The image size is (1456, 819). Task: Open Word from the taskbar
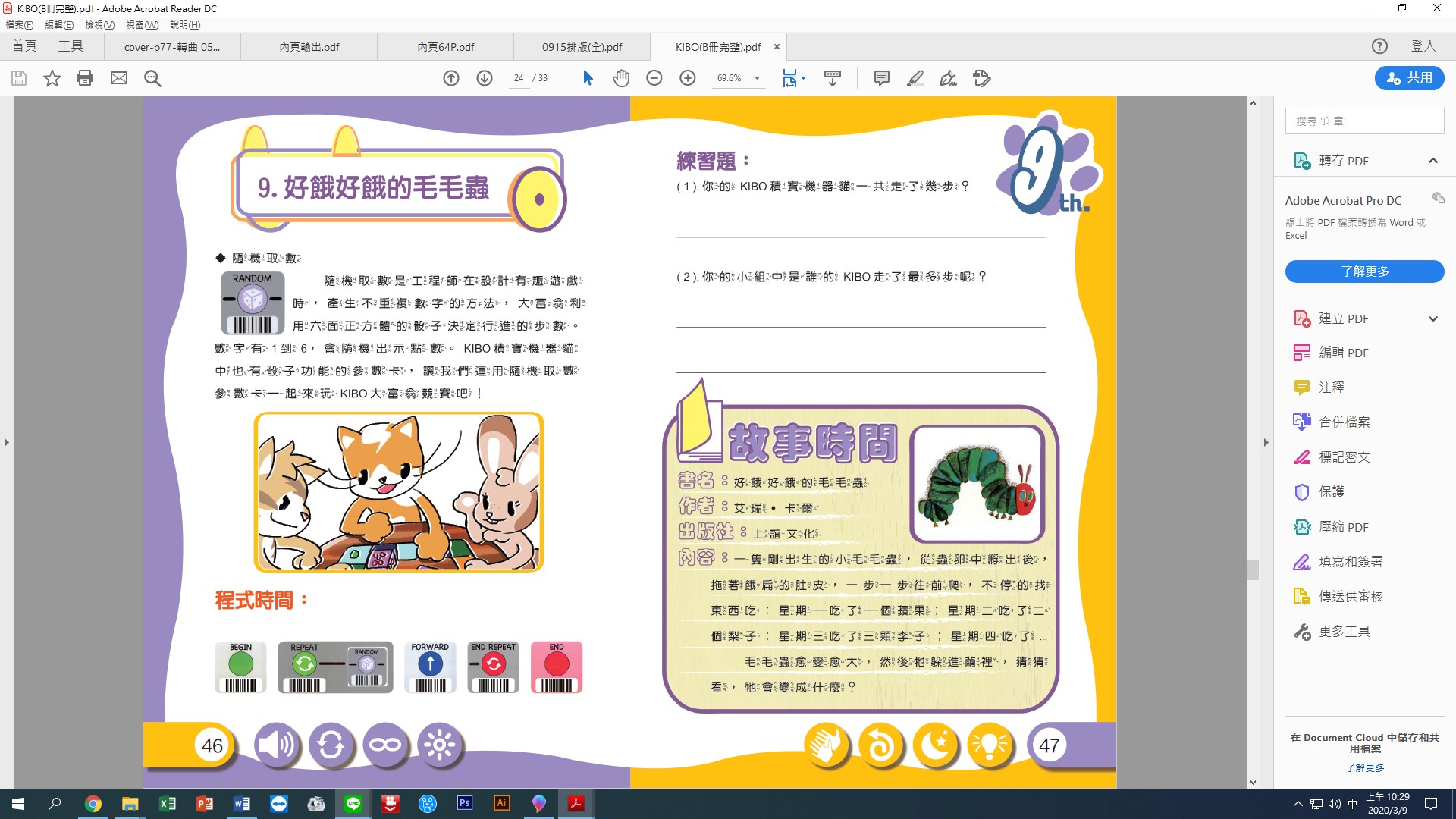pyautogui.click(x=242, y=804)
